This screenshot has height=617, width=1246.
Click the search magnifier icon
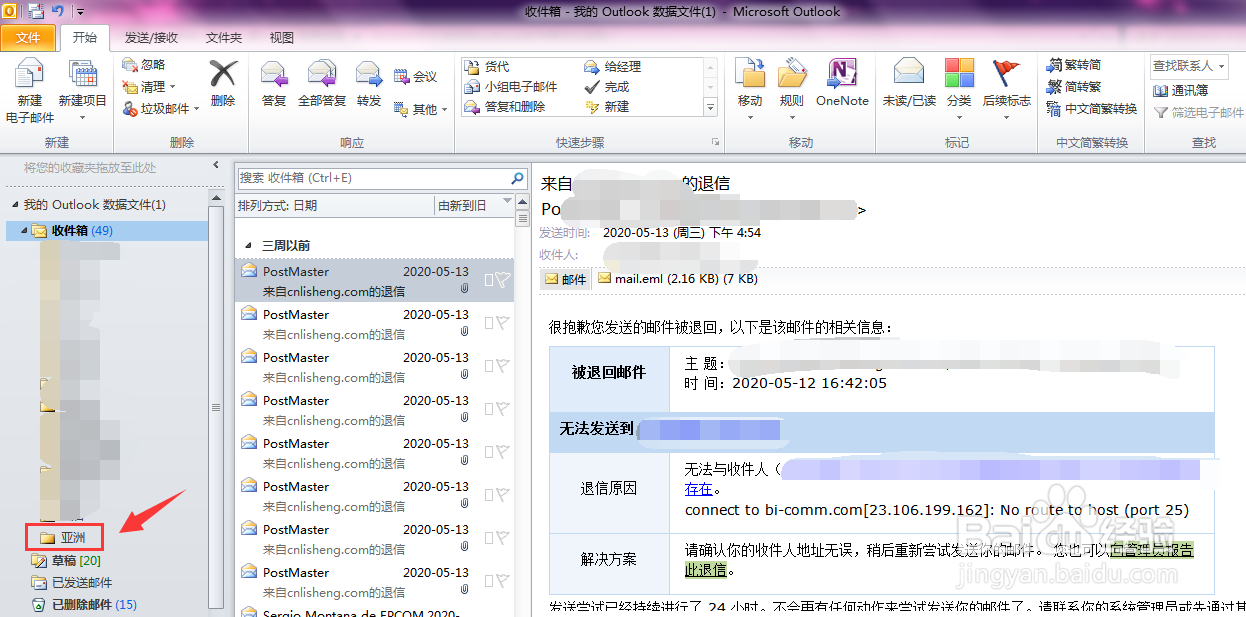[518, 178]
